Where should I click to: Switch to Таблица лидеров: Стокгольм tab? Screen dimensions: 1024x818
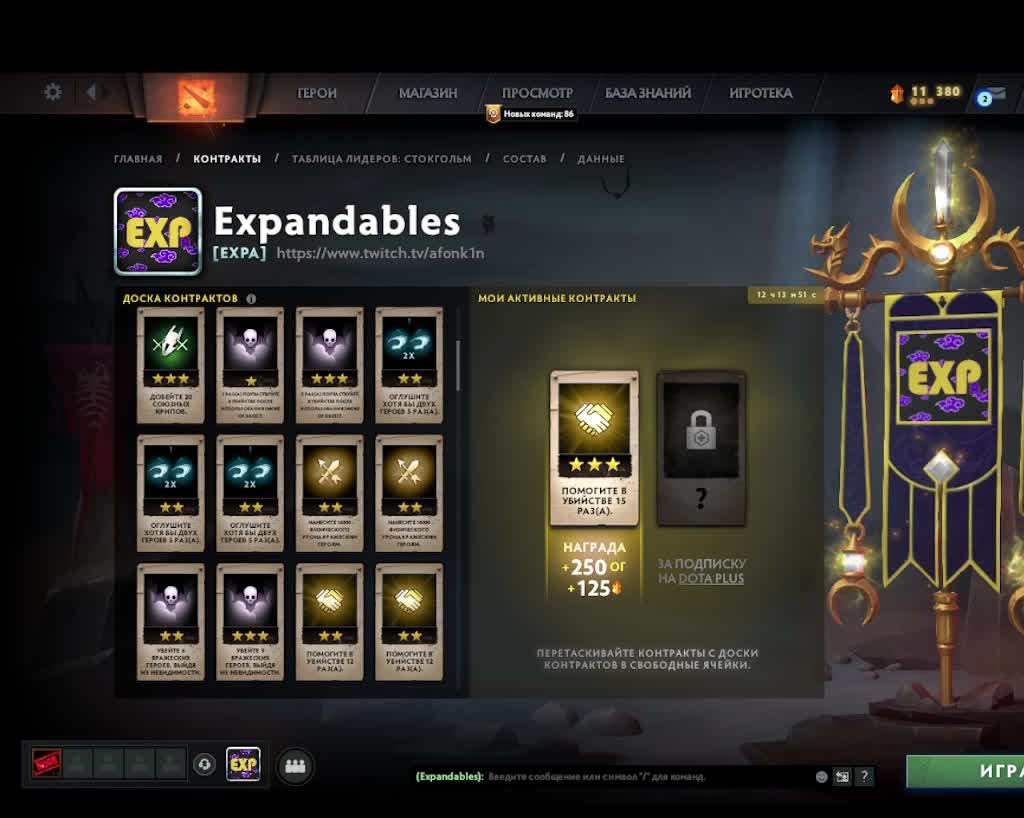click(381, 159)
